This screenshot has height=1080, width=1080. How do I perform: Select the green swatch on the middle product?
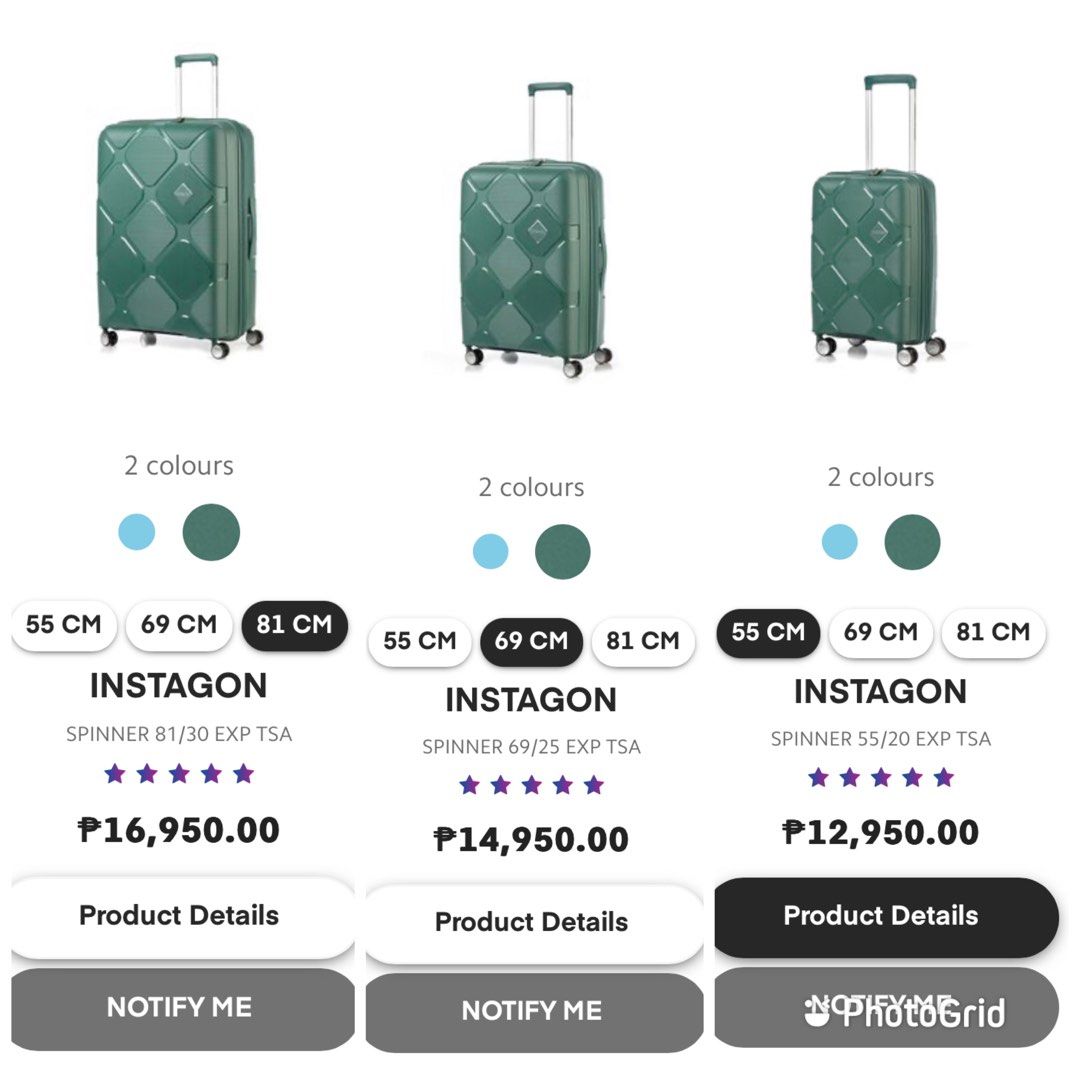point(562,551)
